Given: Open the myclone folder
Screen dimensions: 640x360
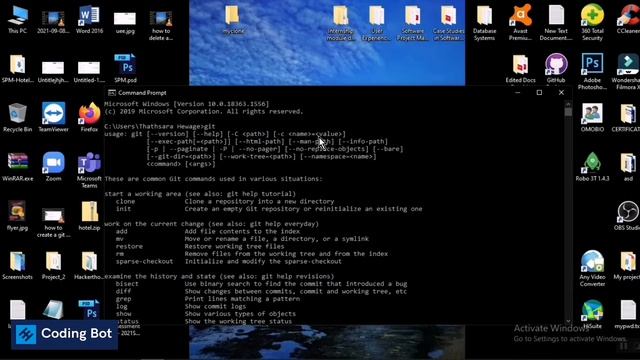Looking at the screenshot, I should click(x=233, y=20).
